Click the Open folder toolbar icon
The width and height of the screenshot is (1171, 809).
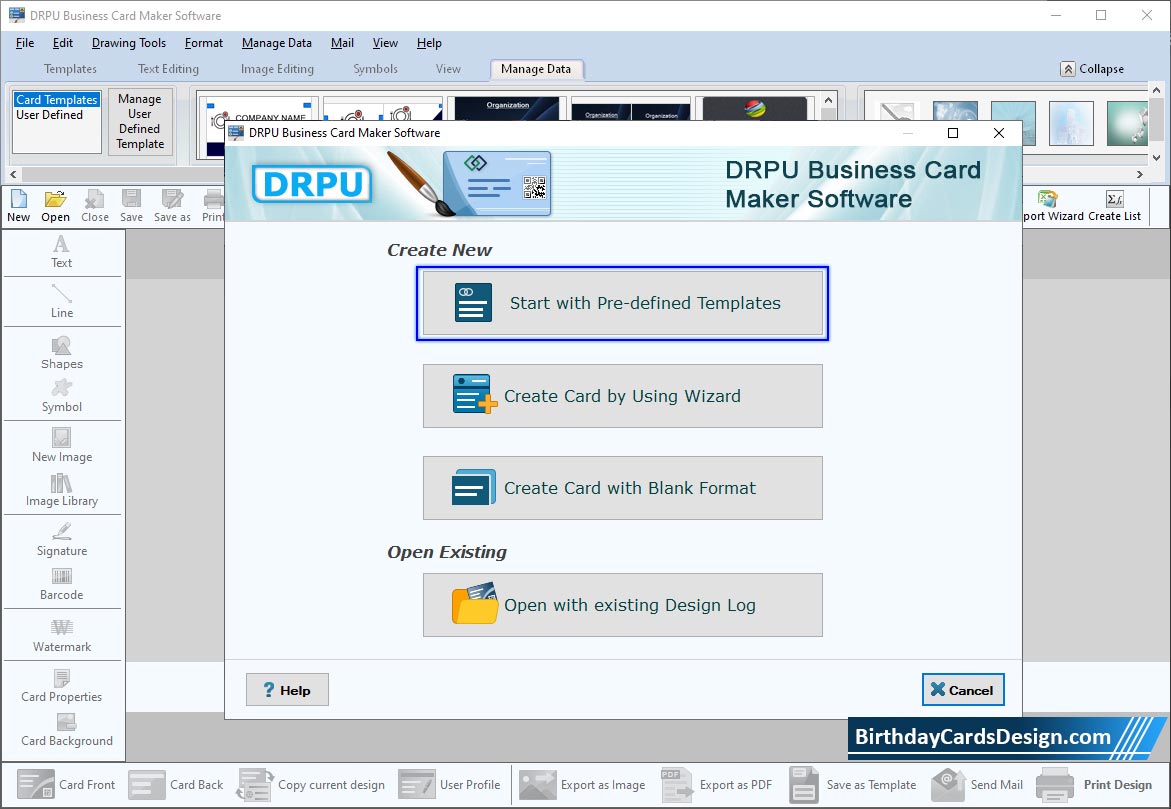(55, 206)
